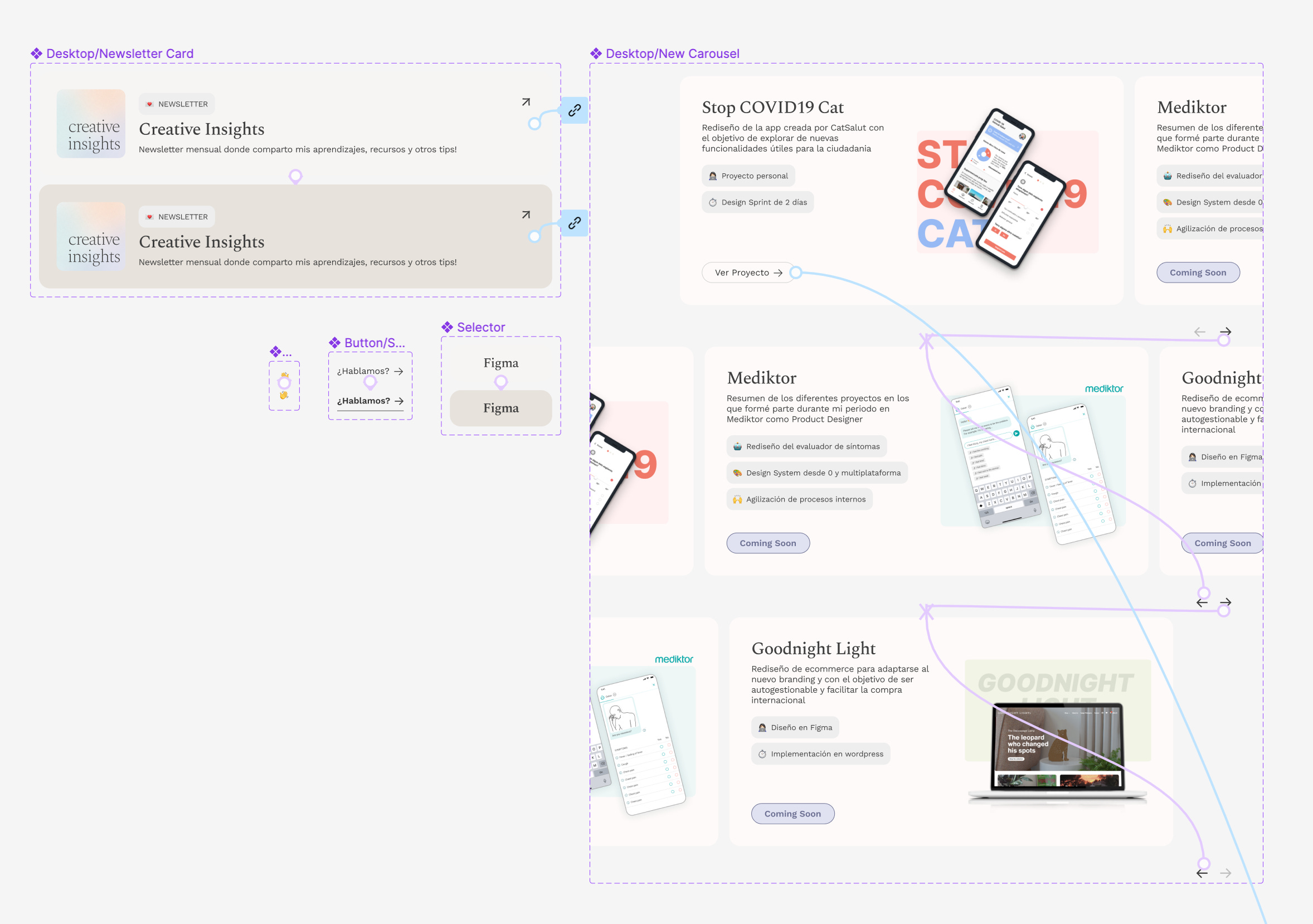The image size is (1313, 924).
Task: Select the default Figma option in the Selector component
Action: (x=500, y=362)
